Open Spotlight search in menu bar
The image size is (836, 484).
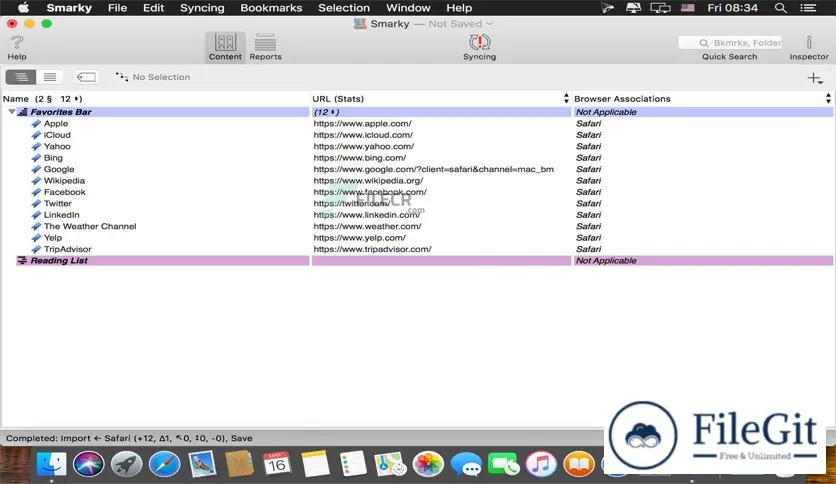pos(780,8)
